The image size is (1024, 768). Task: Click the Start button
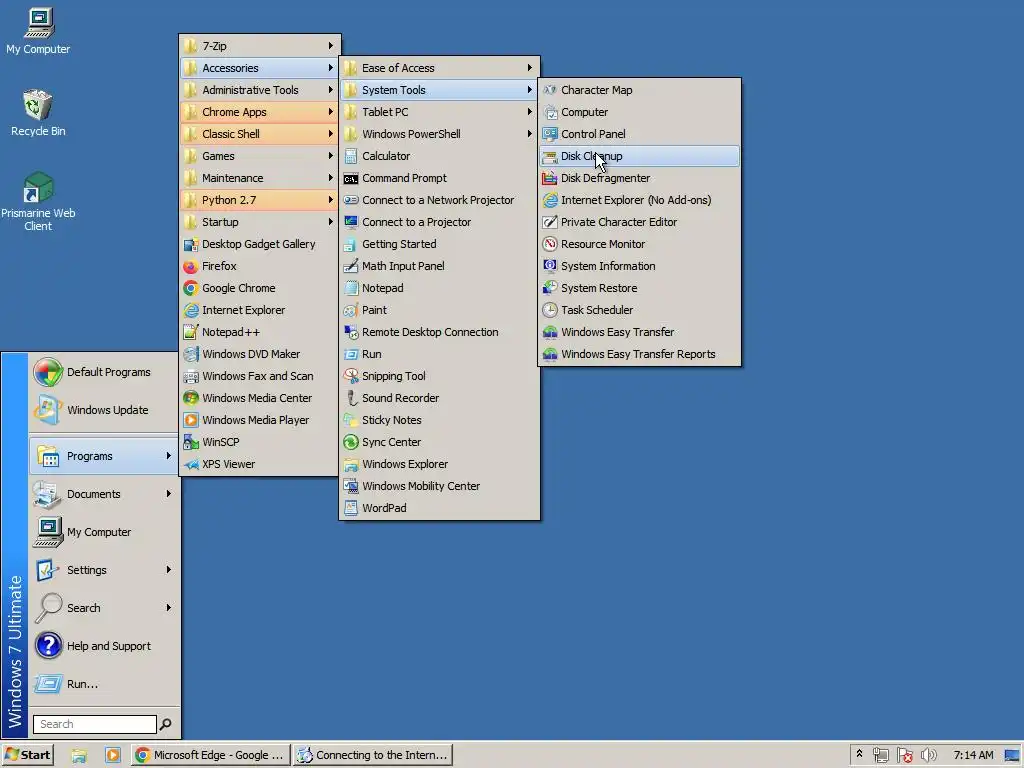click(x=27, y=755)
